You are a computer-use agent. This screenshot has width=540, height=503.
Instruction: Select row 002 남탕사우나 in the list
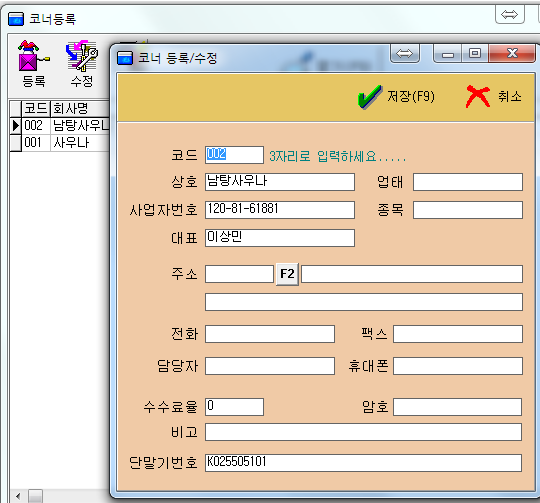[x=60, y=125]
